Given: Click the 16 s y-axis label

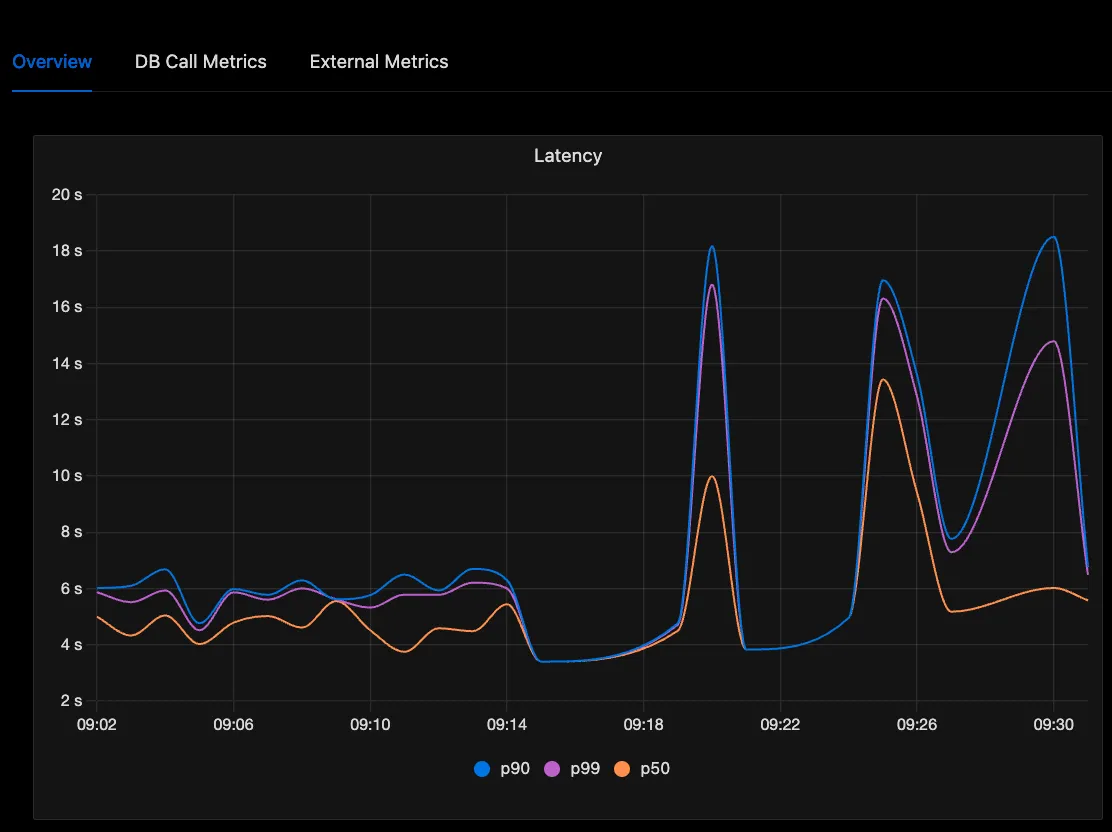Looking at the screenshot, I should [x=67, y=306].
